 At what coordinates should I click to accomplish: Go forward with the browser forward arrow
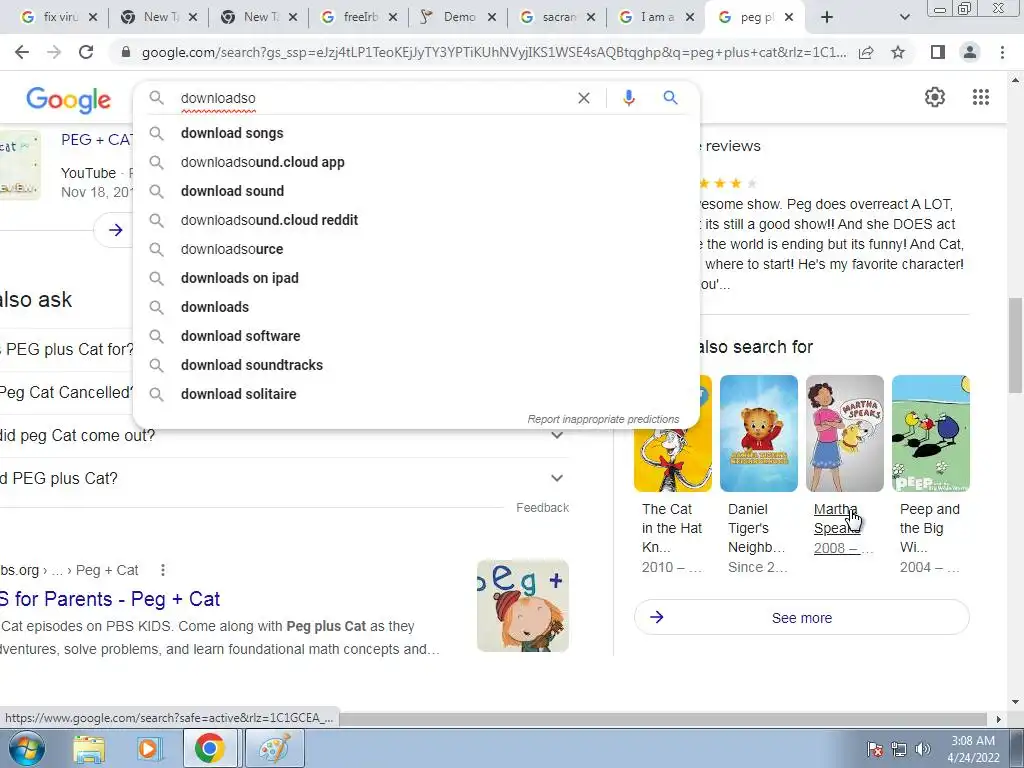click(54, 52)
